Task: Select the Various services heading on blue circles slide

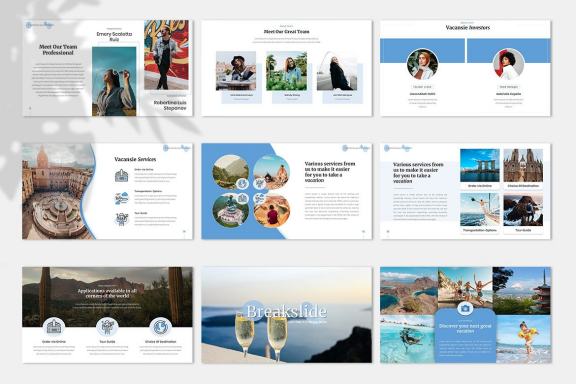Action: point(330,172)
